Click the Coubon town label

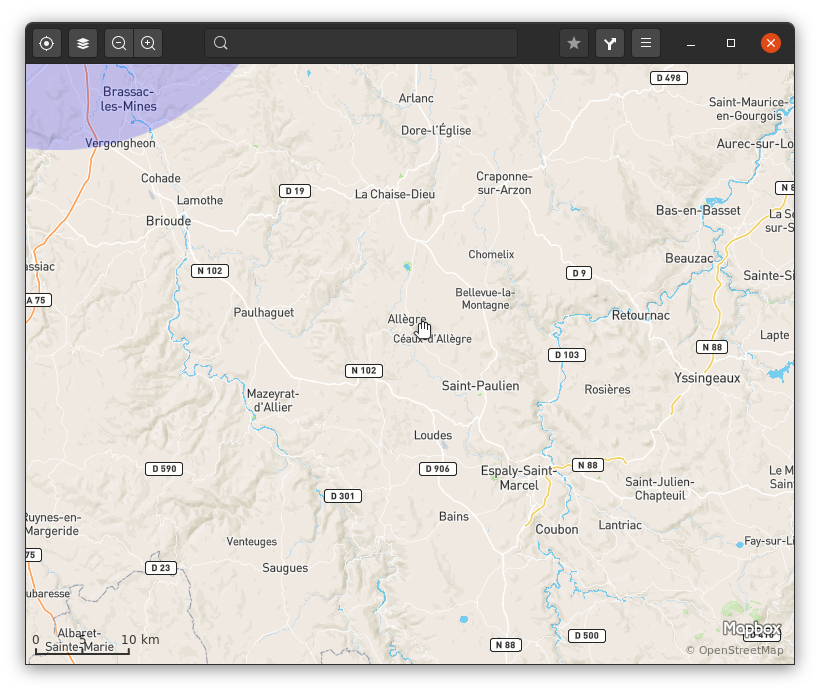(556, 529)
